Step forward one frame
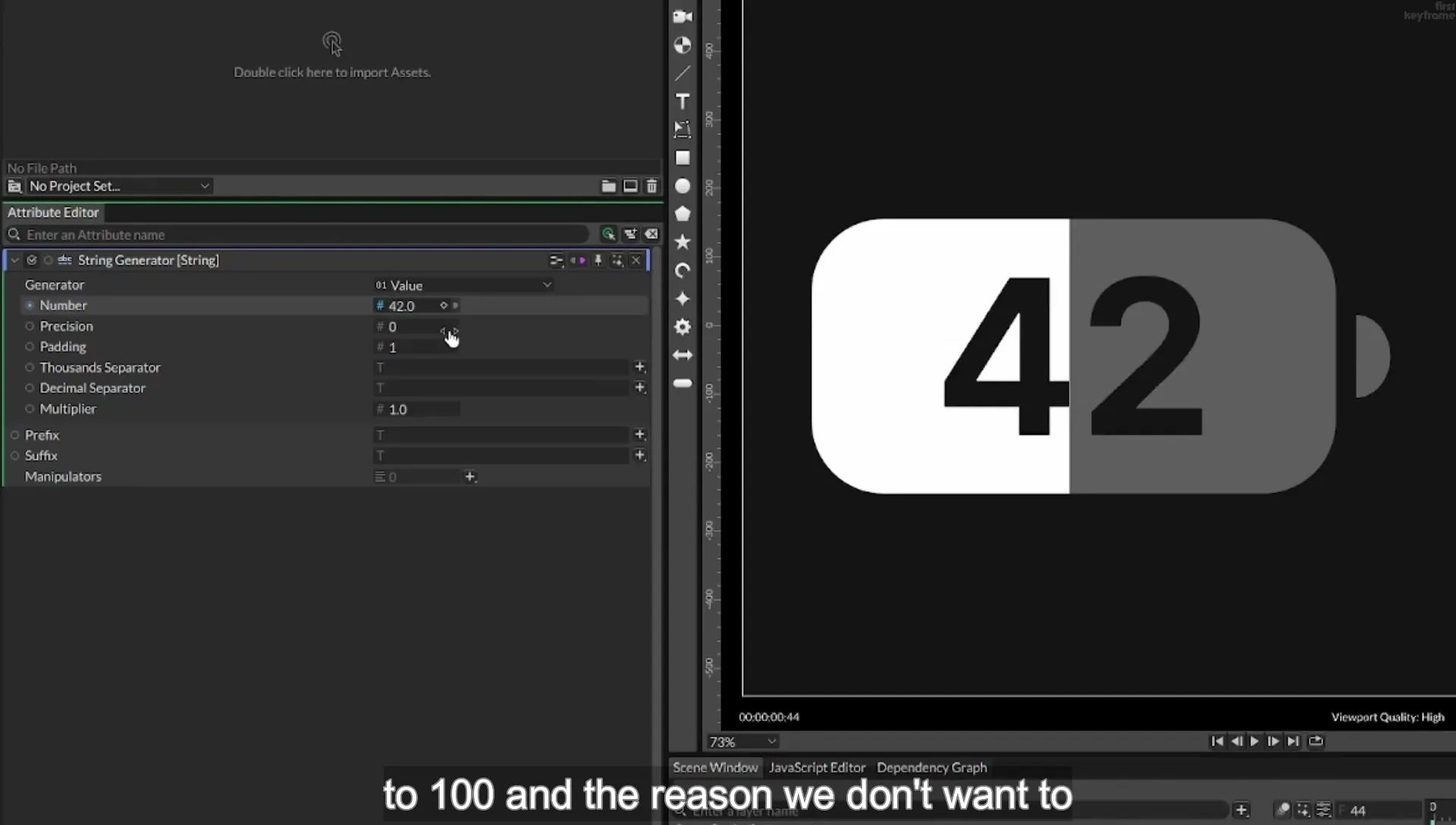The image size is (1456, 825). coord(1273,741)
